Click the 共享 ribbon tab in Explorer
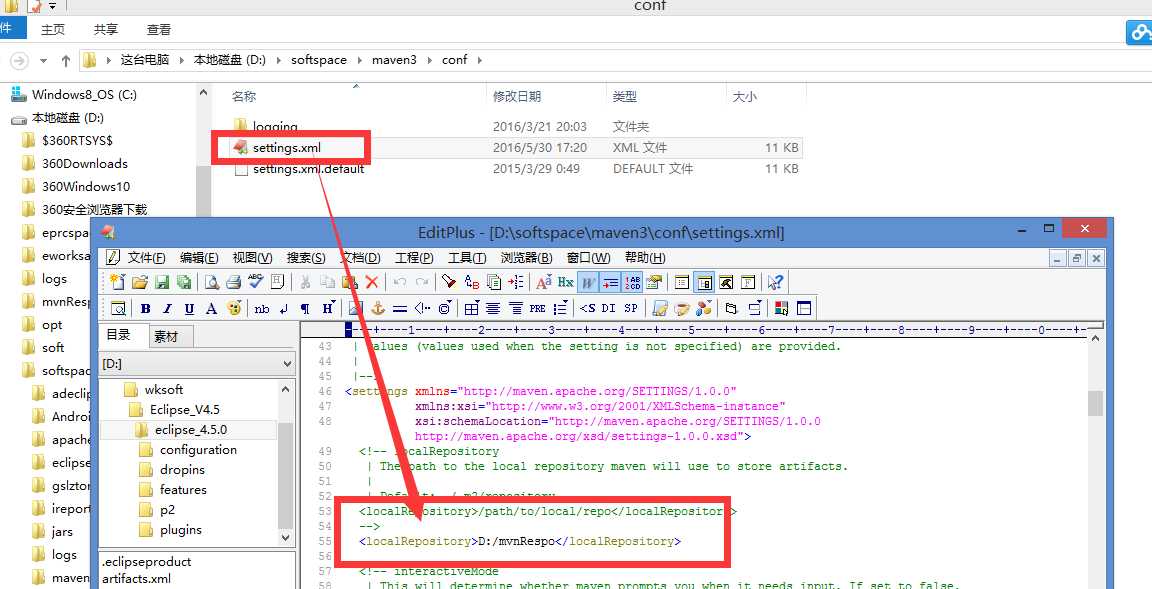This screenshot has width=1152, height=589. (106, 29)
